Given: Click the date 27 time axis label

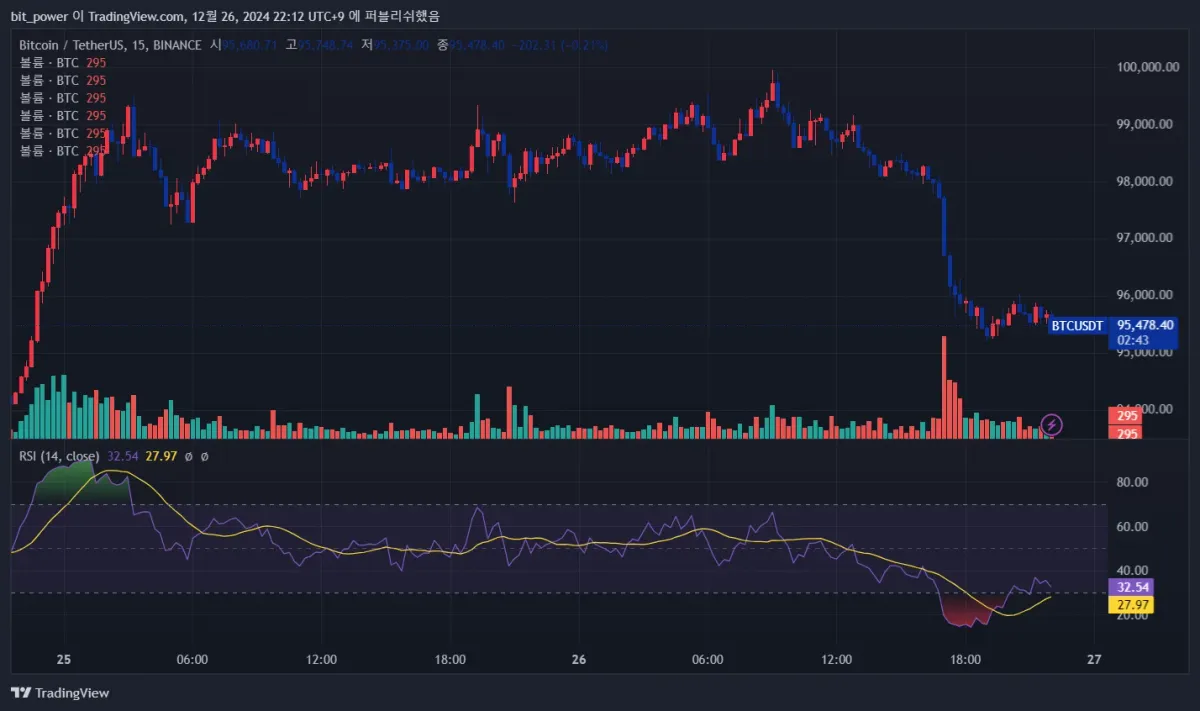Looking at the screenshot, I should coord(1095,660).
